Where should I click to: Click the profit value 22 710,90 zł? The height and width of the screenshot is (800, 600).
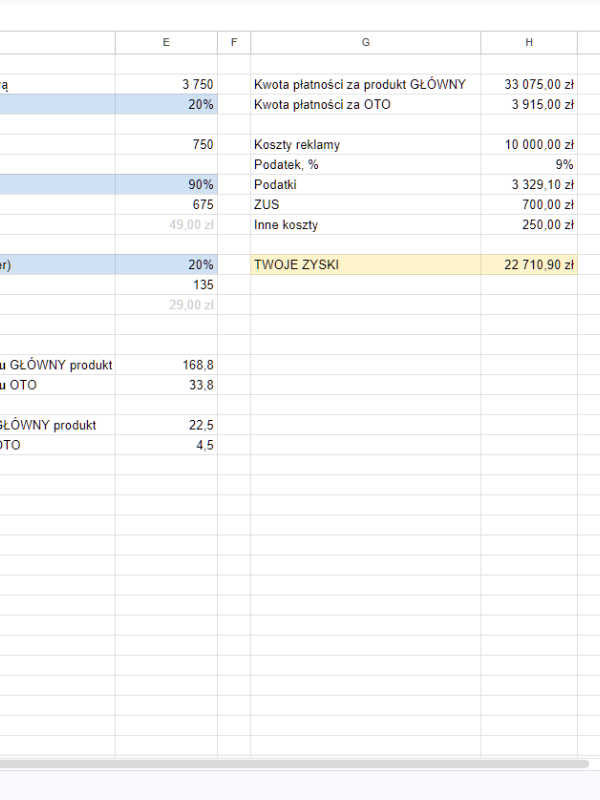(528, 265)
